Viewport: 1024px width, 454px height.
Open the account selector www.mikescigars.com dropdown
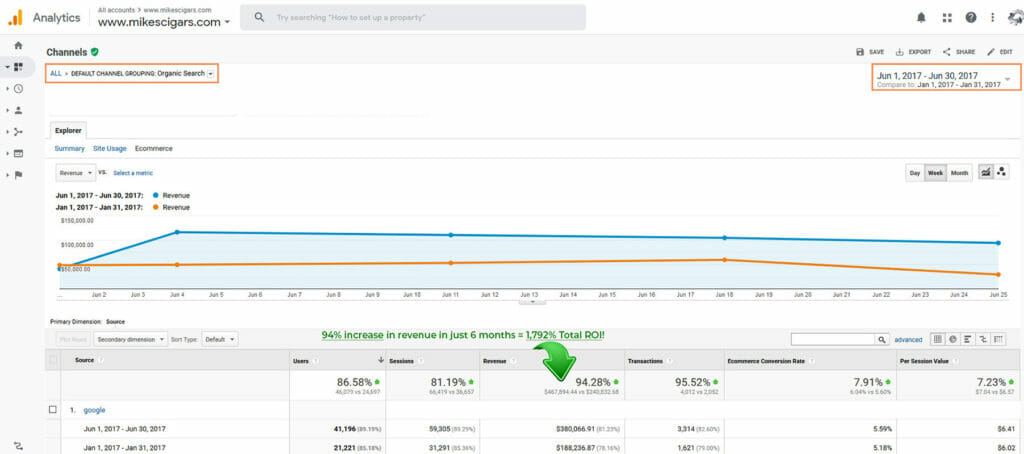pyautogui.click(x=164, y=22)
